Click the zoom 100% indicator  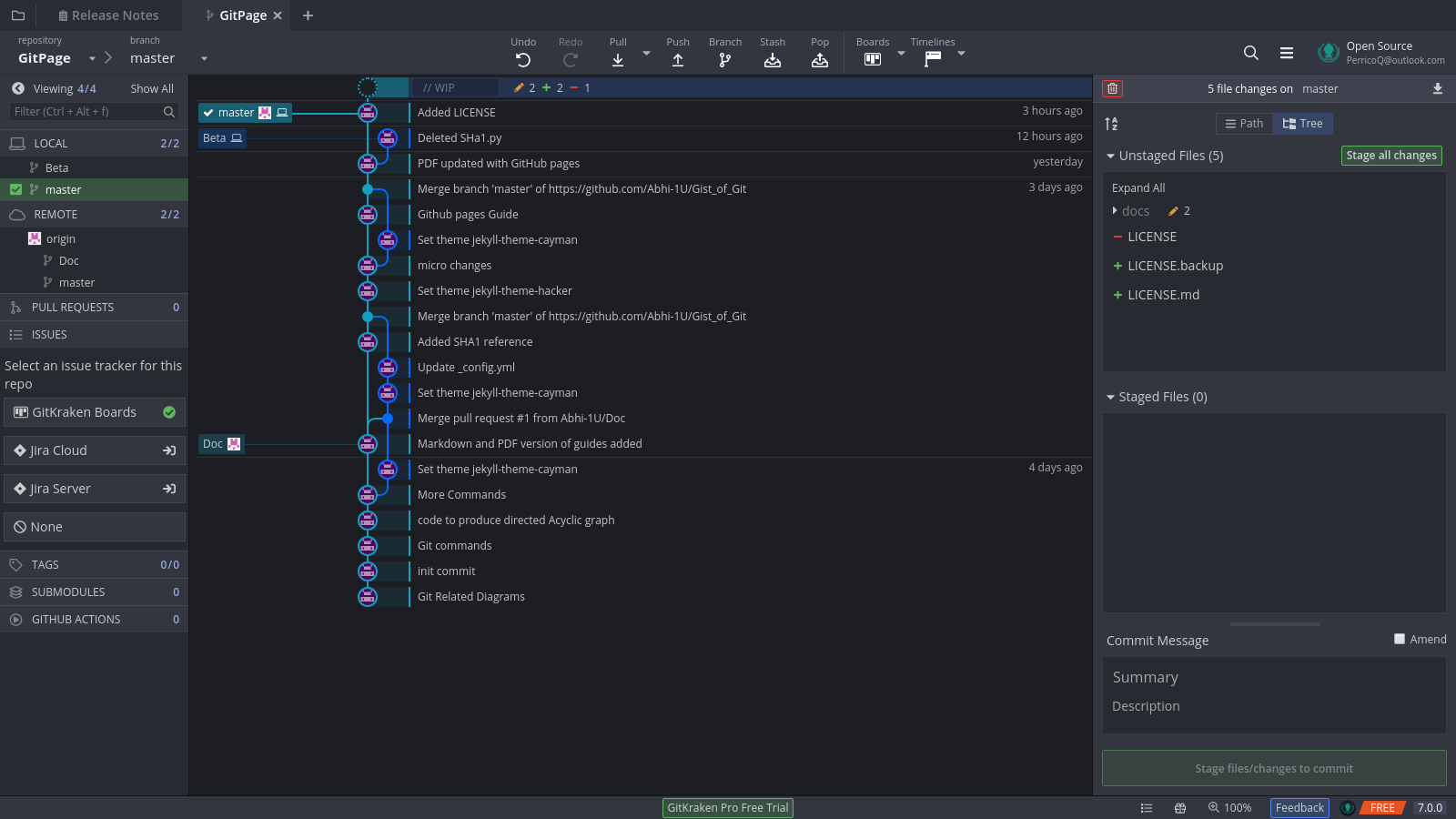[1229, 808]
